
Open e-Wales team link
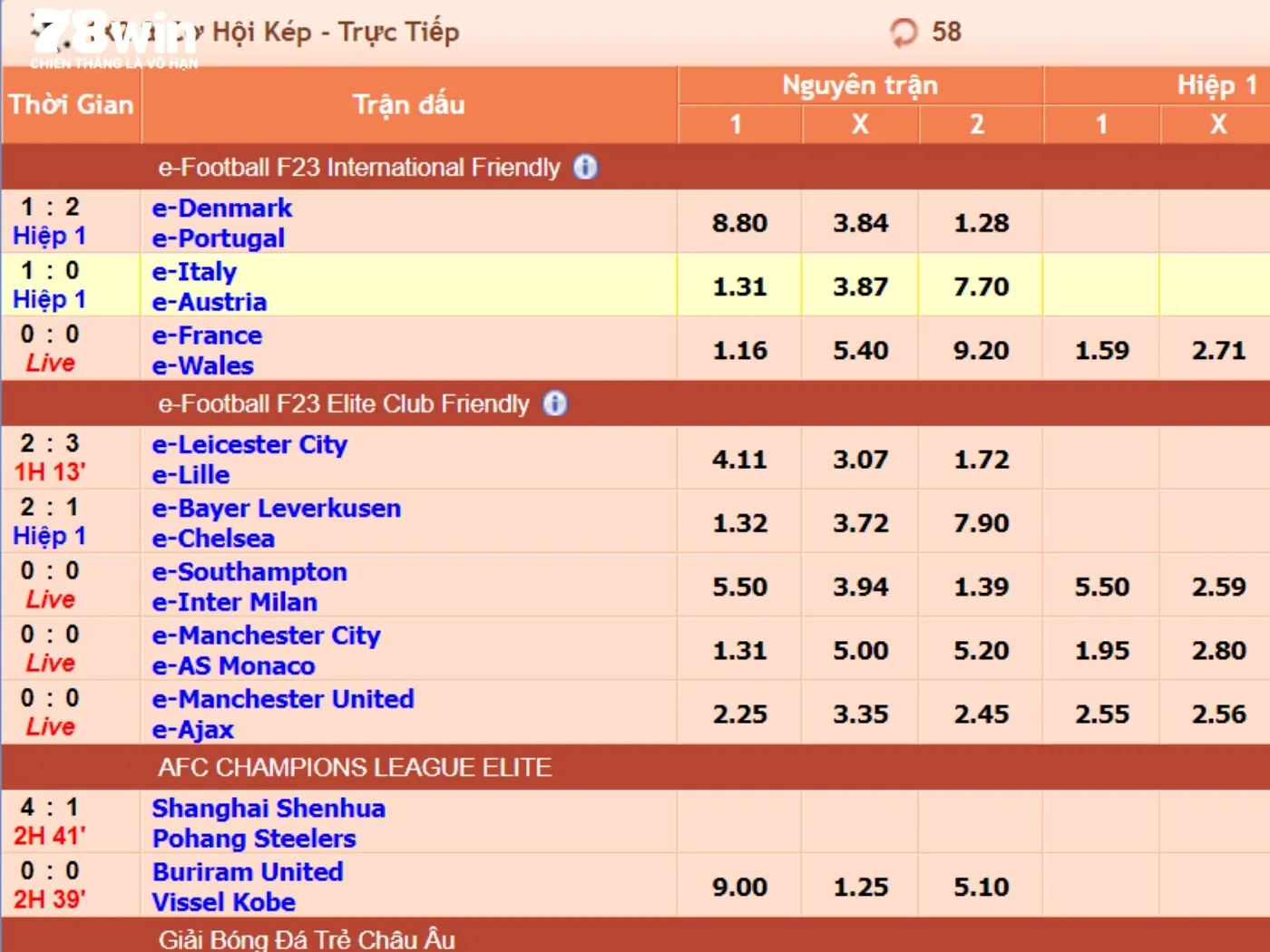tap(203, 365)
